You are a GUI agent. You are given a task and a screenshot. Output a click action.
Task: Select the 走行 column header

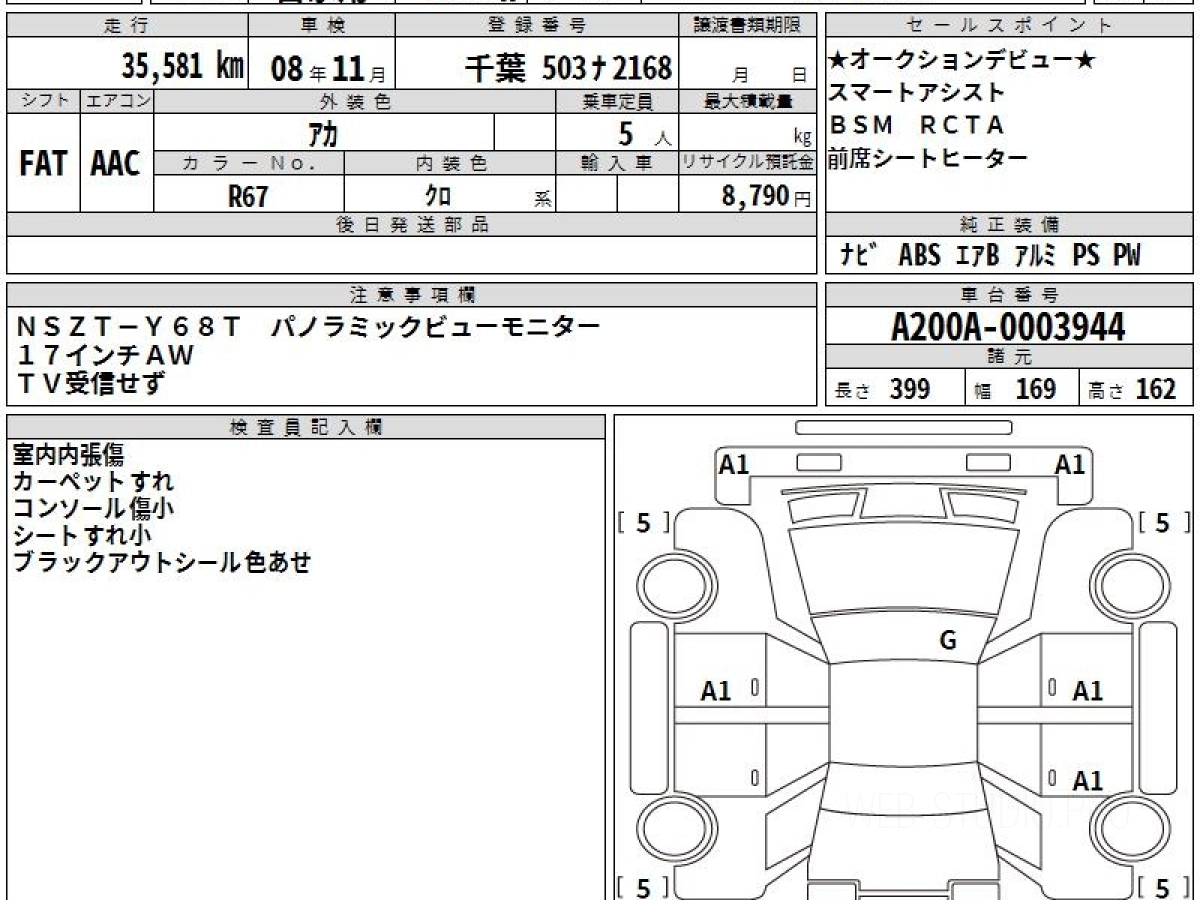[x=127, y=26]
